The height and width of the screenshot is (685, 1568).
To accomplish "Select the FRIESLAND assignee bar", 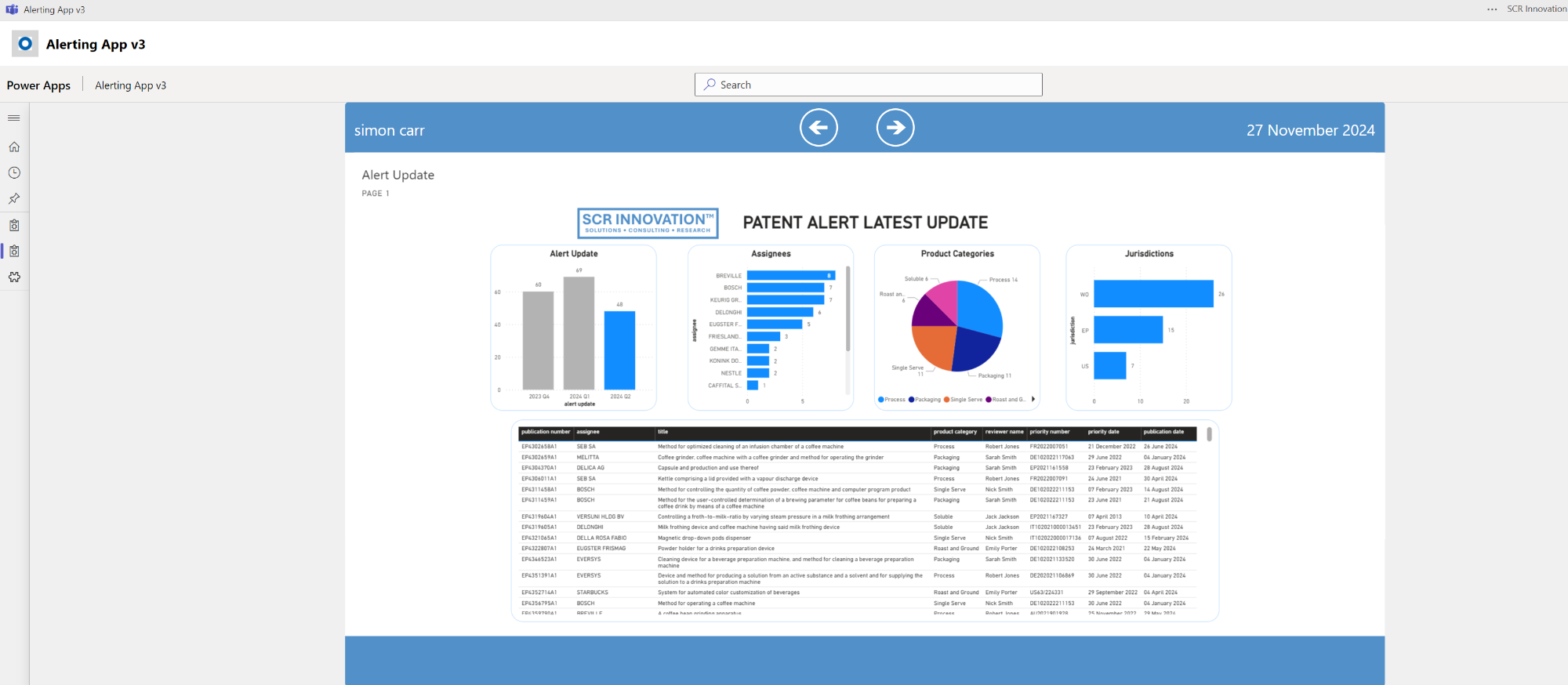I will coord(764,337).
